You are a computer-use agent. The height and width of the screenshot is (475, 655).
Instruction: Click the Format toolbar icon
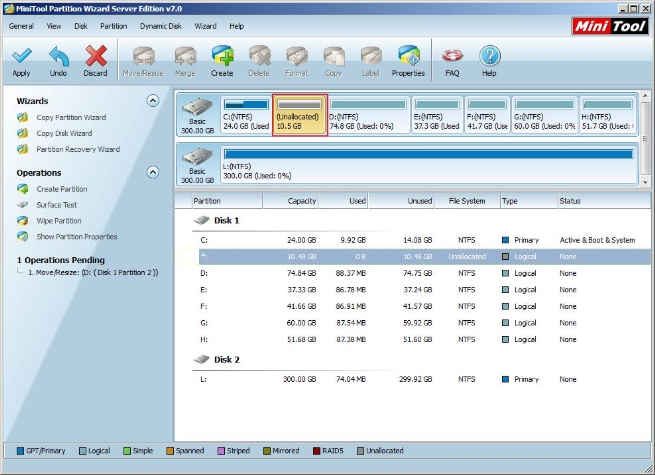point(297,56)
